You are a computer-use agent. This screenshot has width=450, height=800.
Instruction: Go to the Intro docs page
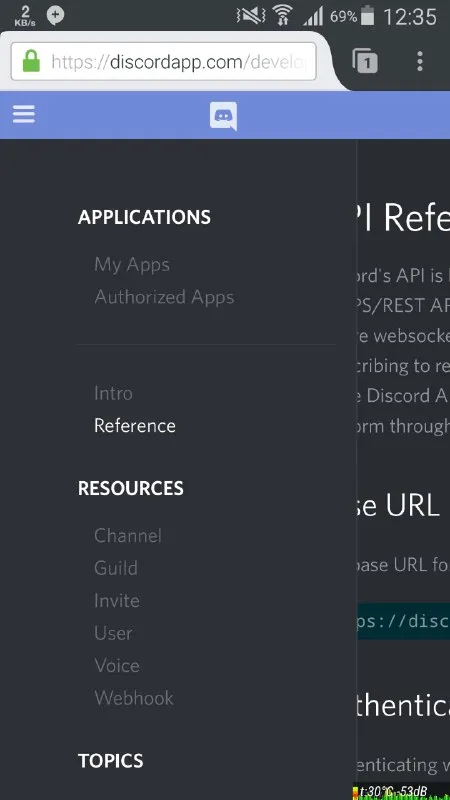click(113, 393)
